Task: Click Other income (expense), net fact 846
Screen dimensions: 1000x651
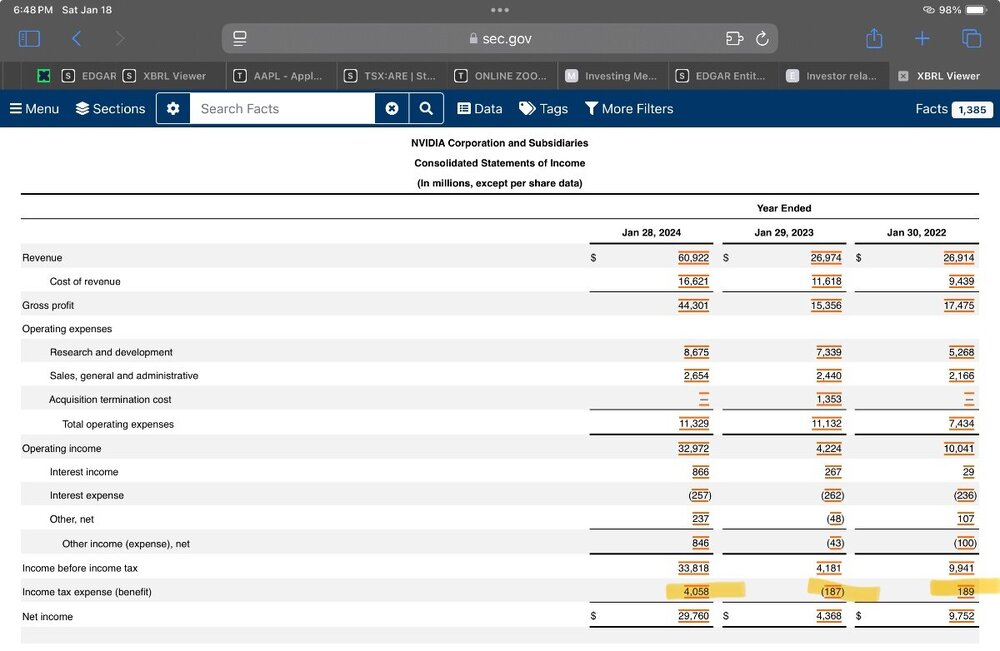Action: (x=700, y=543)
